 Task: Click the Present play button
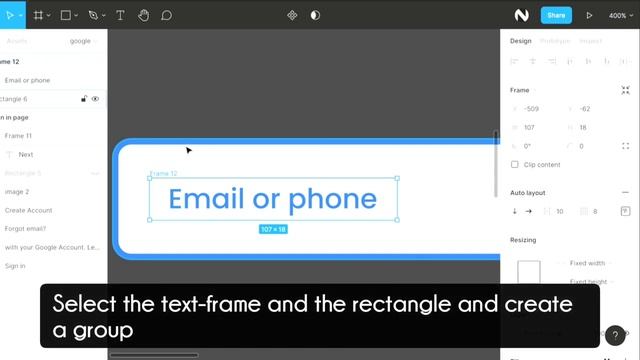[589, 15]
